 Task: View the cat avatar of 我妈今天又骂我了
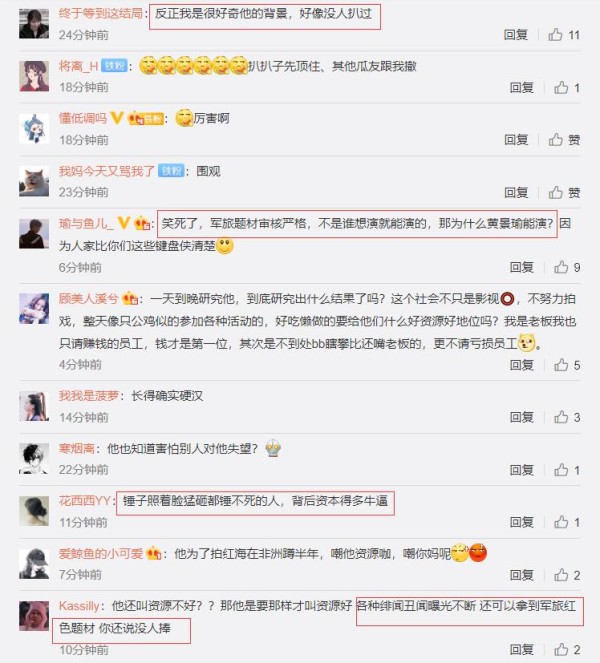[x=34, y=181]
